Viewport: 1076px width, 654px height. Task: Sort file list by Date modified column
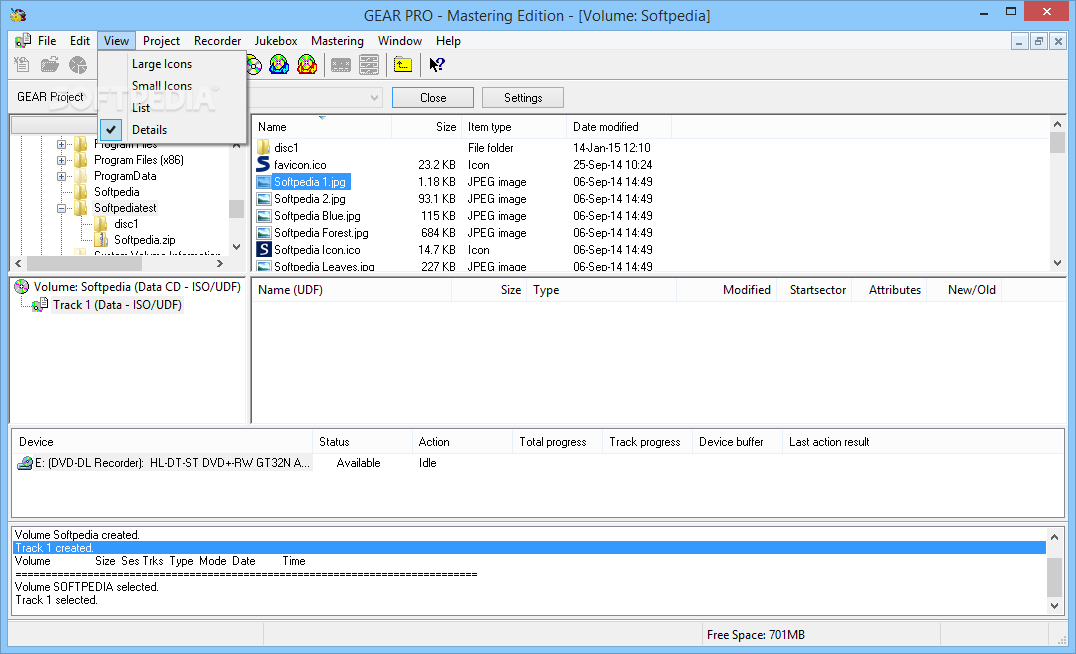point(619,127)
